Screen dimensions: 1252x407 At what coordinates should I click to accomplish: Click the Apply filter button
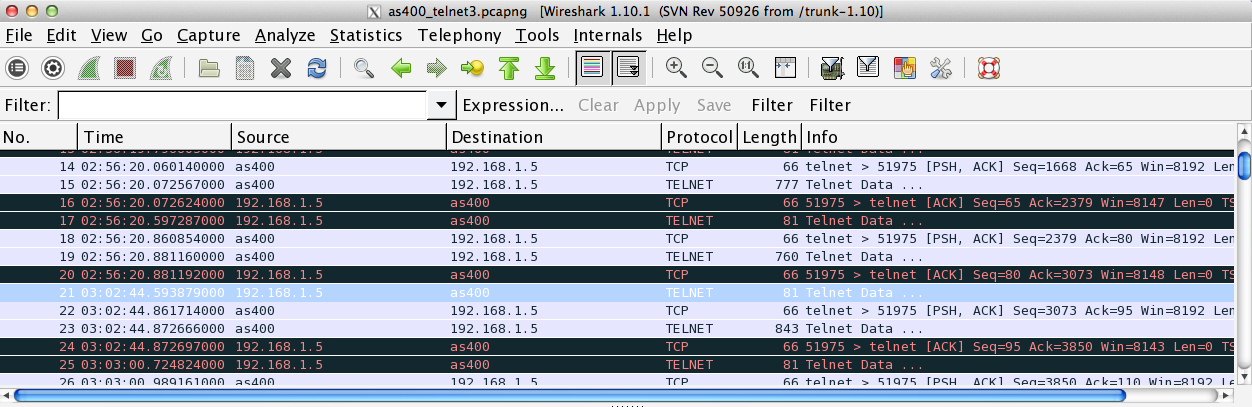[657, 105]
